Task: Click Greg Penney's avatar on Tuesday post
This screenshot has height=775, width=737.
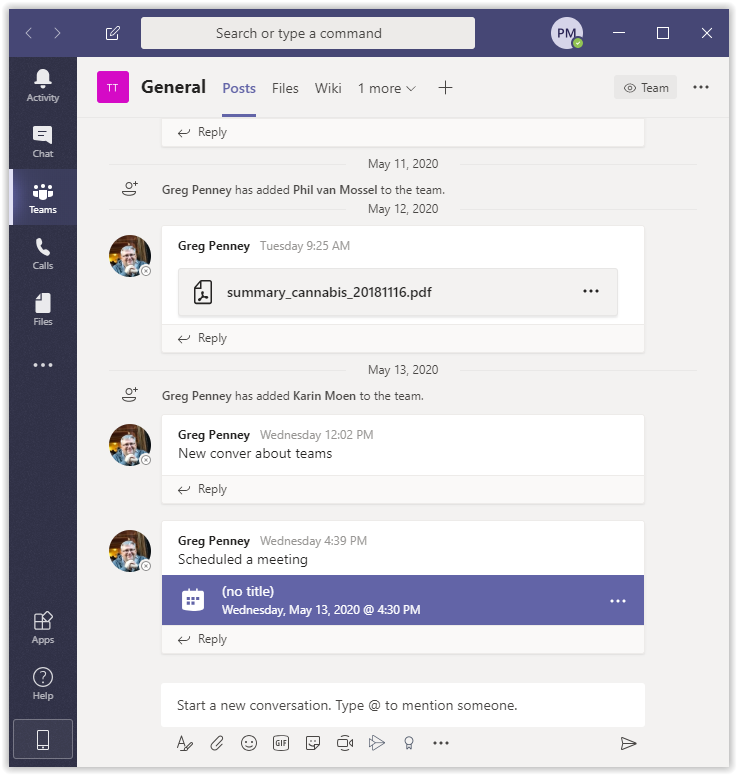Action: (130, 256)
